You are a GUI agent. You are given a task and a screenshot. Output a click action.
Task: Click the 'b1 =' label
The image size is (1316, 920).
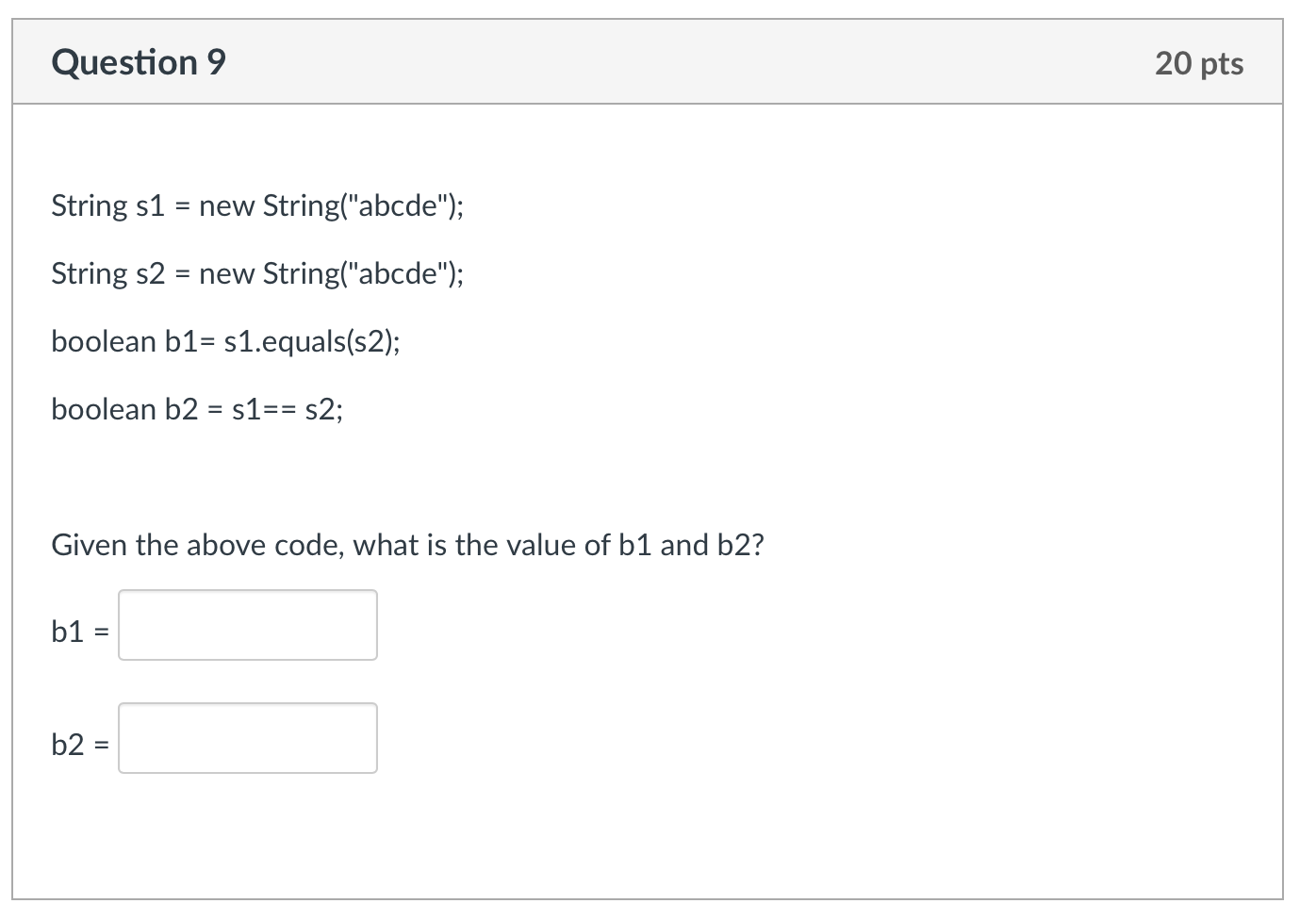tap(80, 631)
